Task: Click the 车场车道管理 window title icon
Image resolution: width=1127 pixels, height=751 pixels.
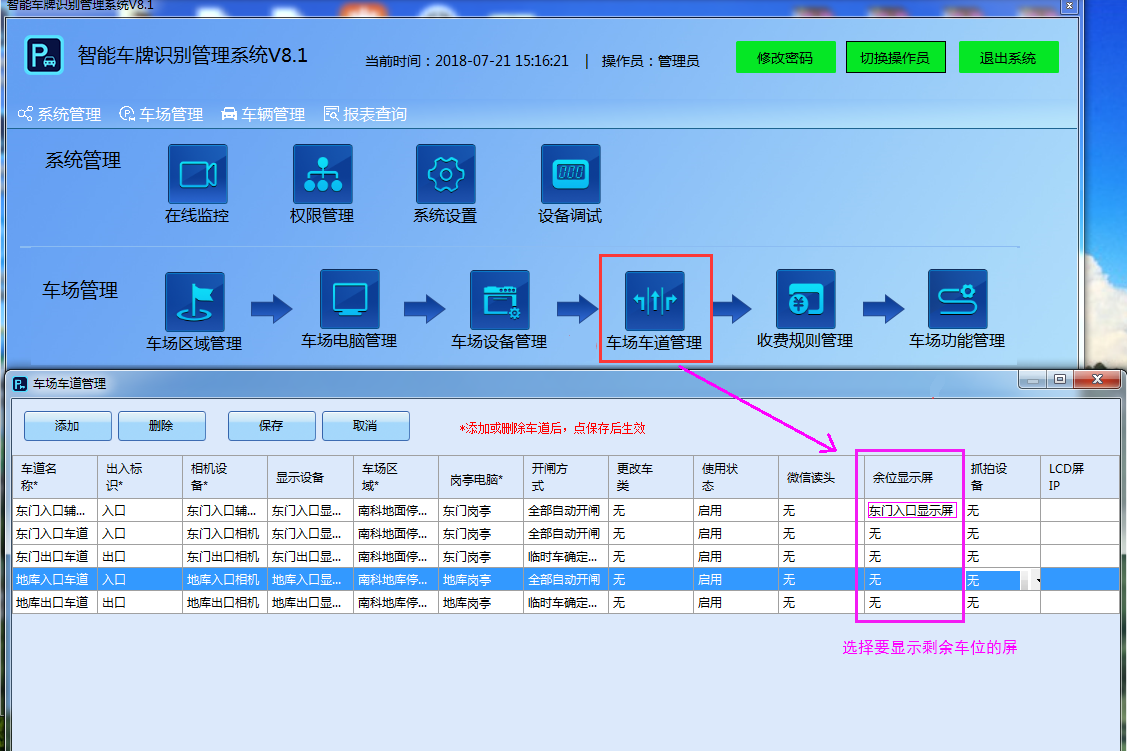Action: click(x=20, y=384)
